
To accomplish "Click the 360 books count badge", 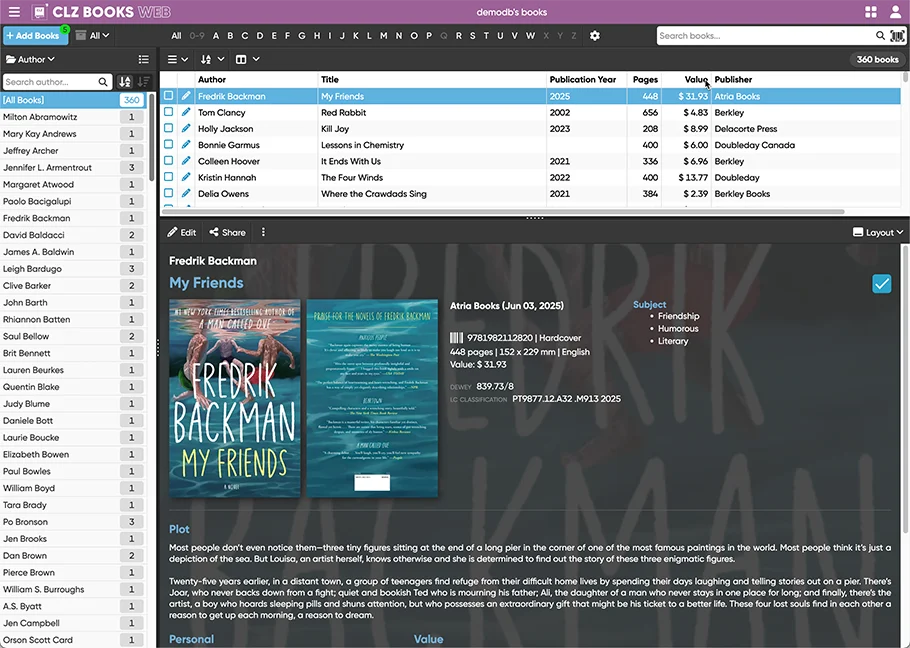I will point(877,59).
